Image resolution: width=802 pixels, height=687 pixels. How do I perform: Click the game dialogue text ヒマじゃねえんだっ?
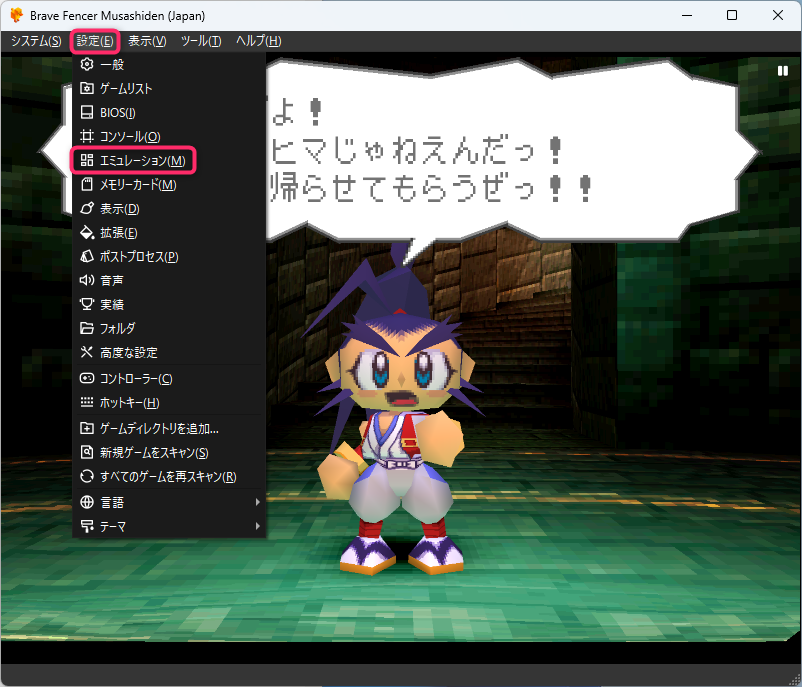[x=416, y=151]
